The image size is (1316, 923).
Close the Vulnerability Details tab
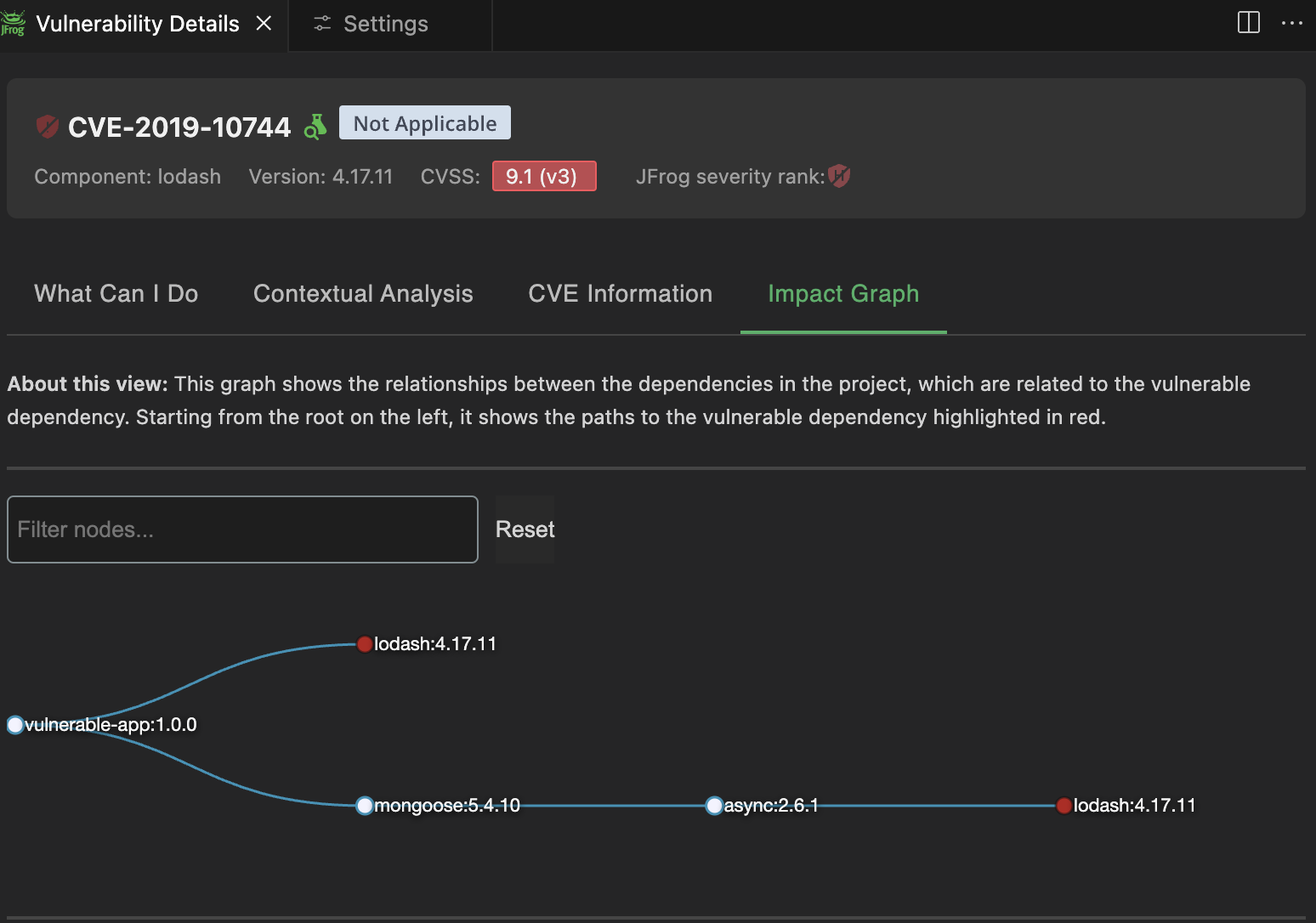tap(264, 24)
